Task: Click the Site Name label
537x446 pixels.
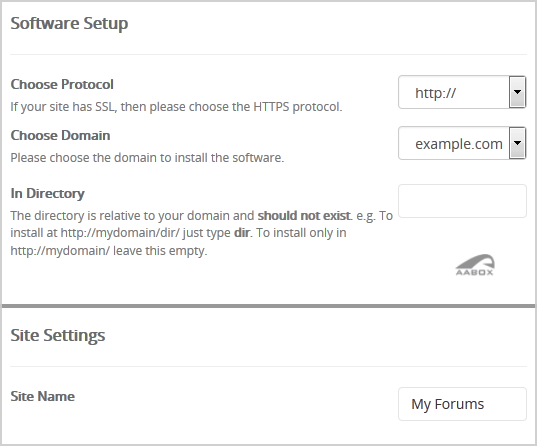Action: point(42,396)
